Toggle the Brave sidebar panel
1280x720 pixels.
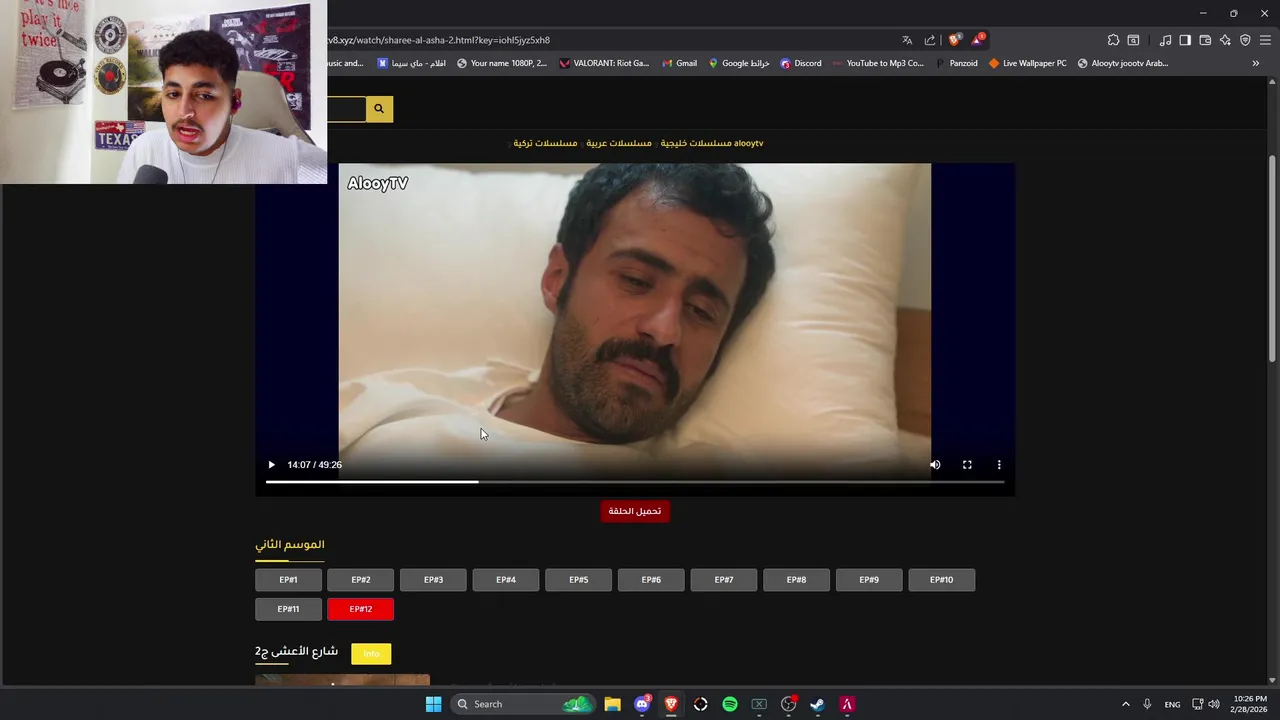[1185, 40]
